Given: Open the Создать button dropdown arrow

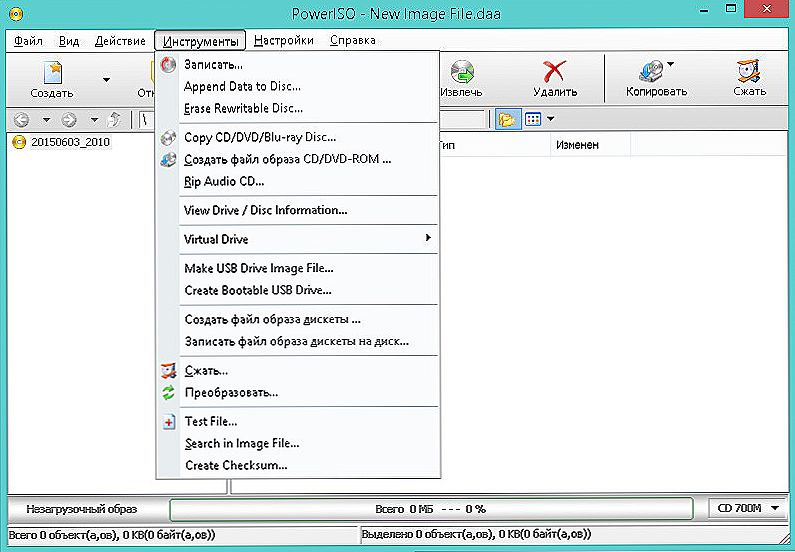Looking at the screenshot, I should click(106, 78).
